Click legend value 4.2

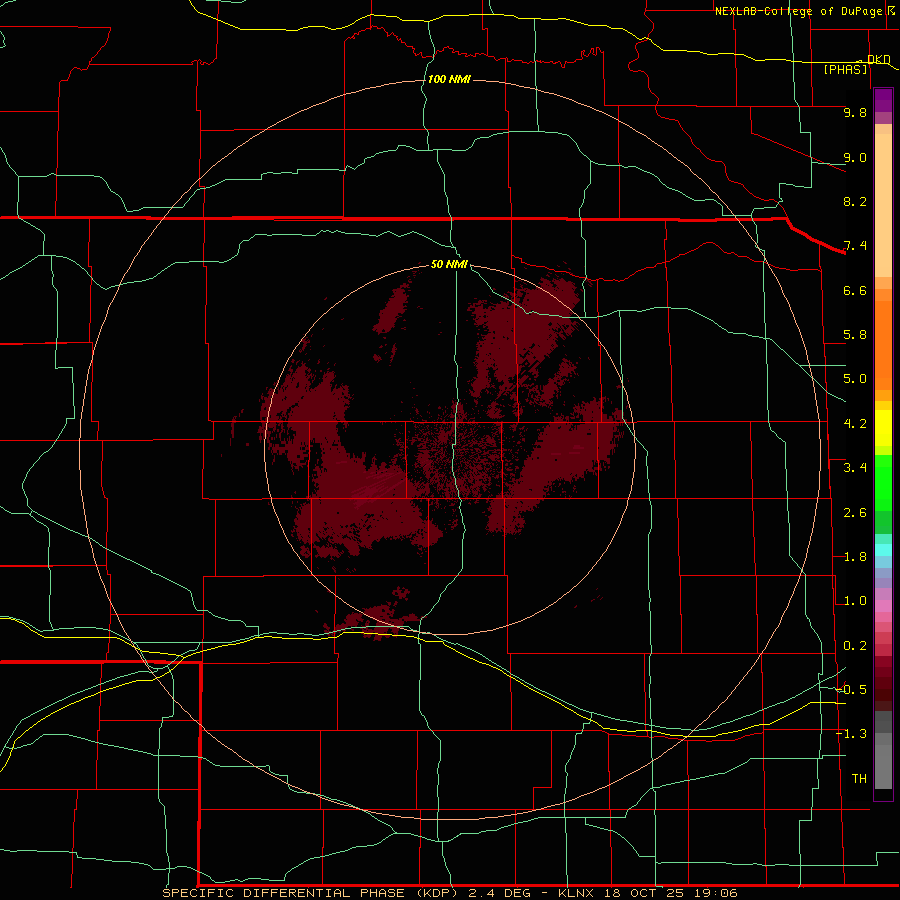click(855, 424)
